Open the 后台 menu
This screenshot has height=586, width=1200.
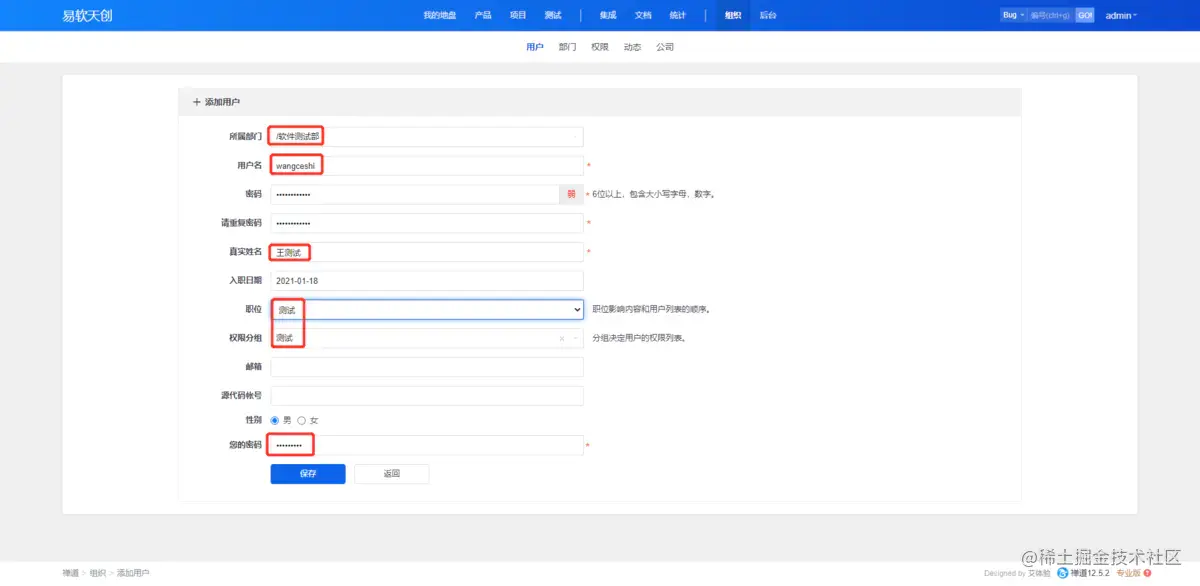768,15
